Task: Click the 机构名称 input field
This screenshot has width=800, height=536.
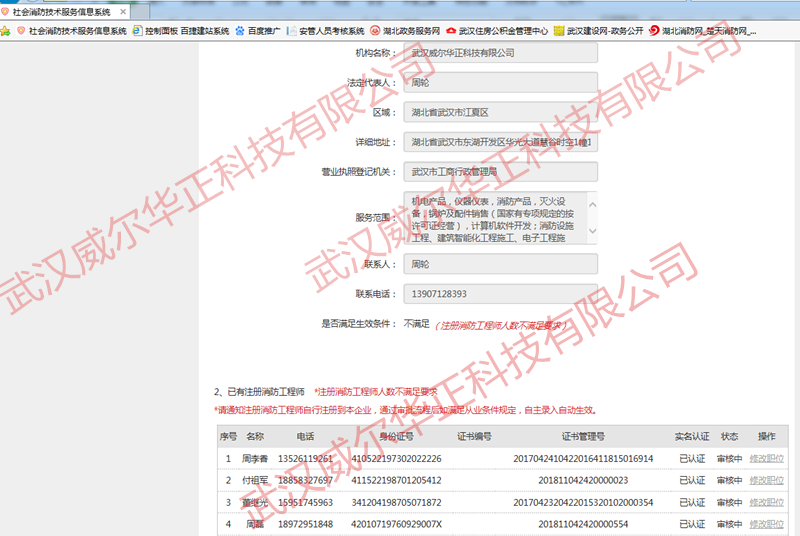Action: point(501,53)
